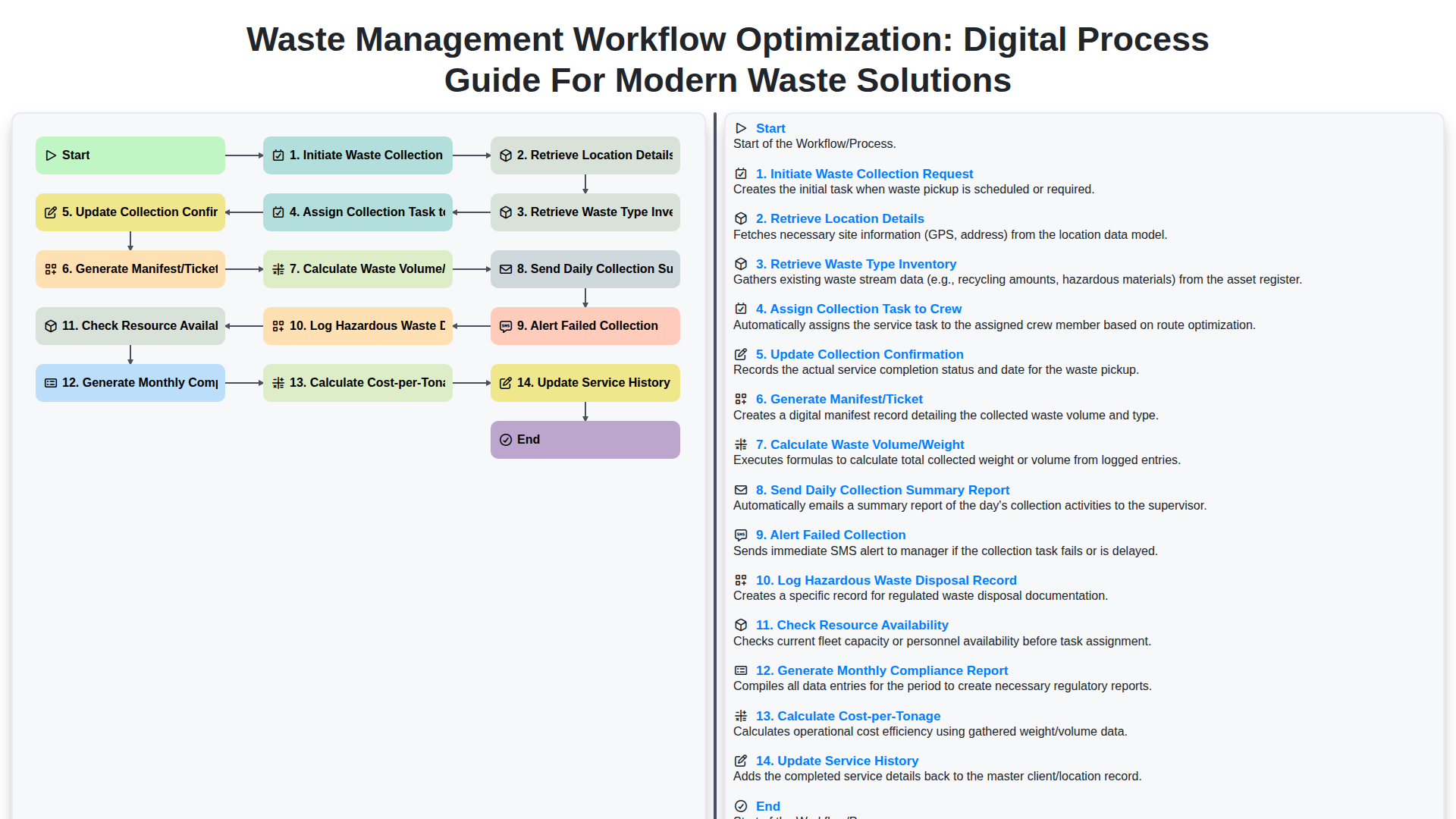
Task: Click the Retrieve Waste Type Inventory node
Action: (585, 212)
